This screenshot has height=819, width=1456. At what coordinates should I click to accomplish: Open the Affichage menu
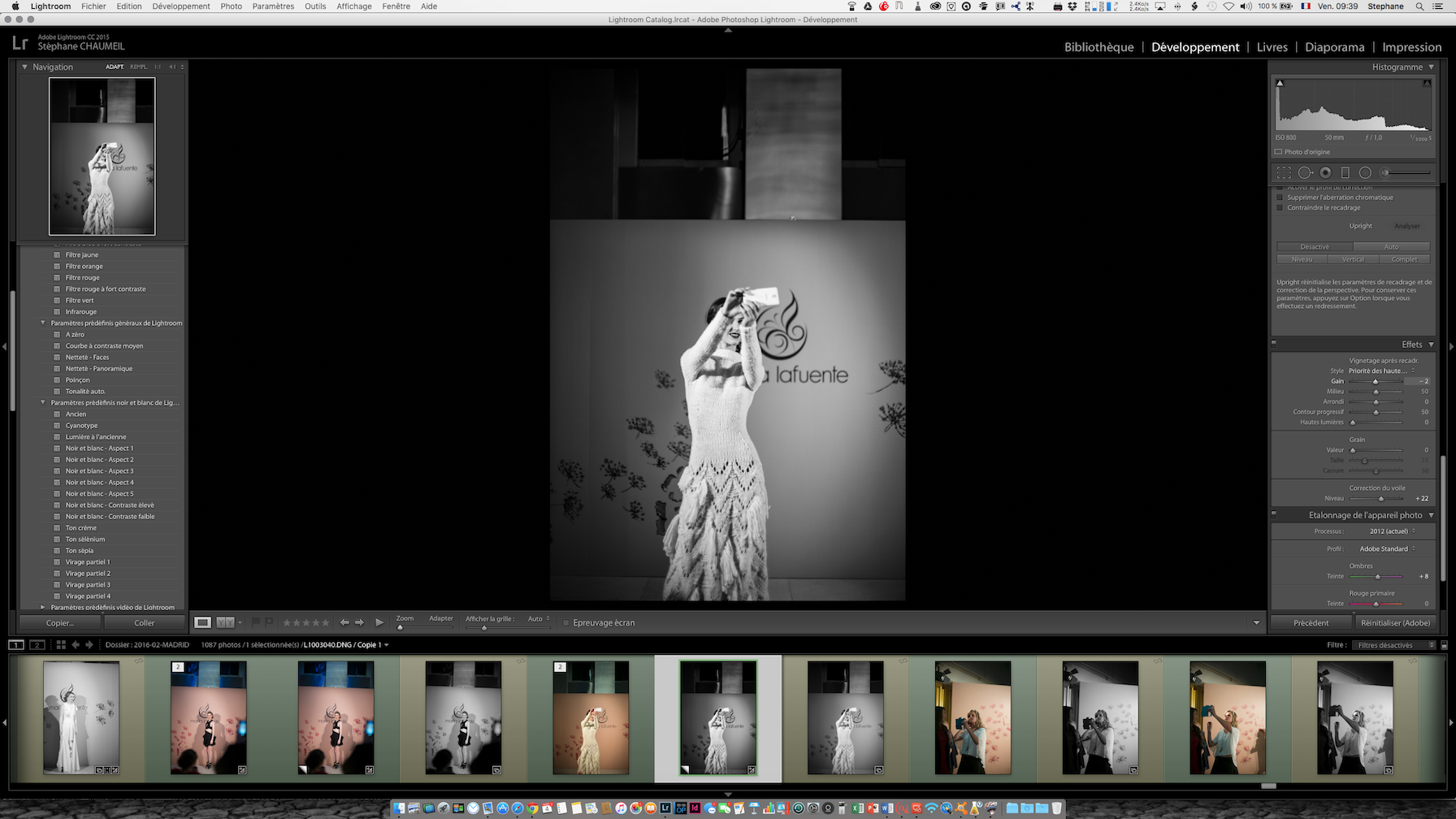pos(354,6)
